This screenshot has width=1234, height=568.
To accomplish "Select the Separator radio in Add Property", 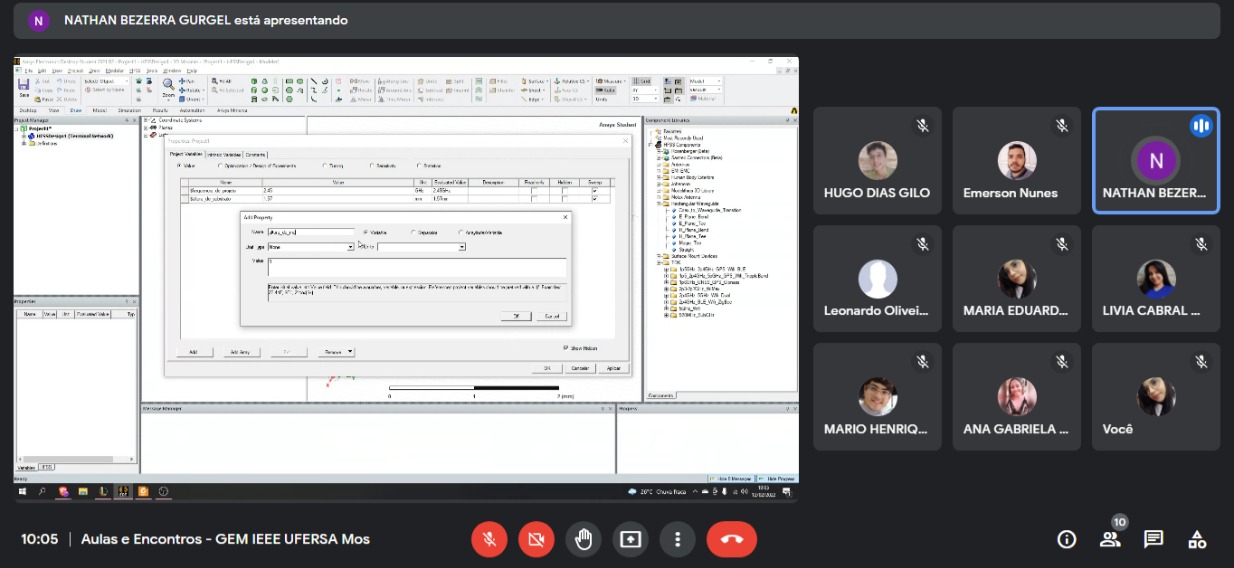I will [x=413, y=232].
